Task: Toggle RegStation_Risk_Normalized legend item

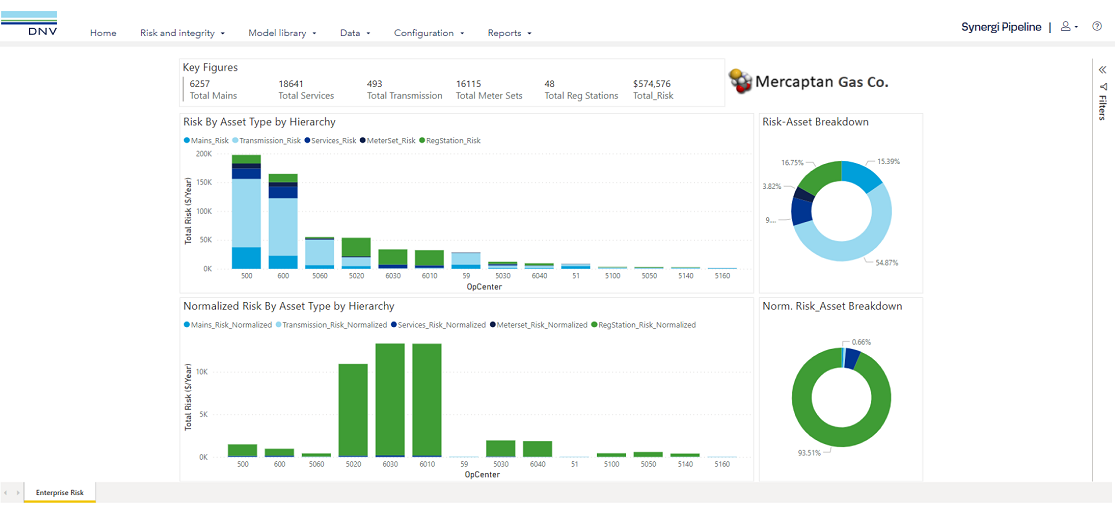Action: point(644,325)
